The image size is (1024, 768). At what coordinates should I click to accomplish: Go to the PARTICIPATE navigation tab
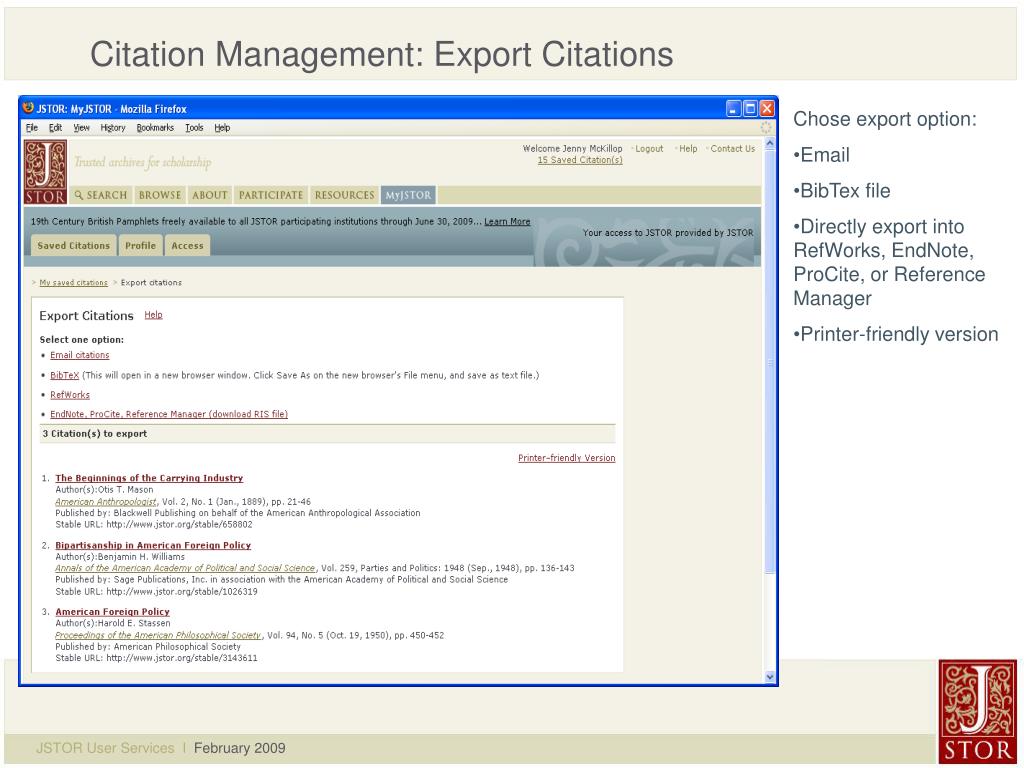271,195
